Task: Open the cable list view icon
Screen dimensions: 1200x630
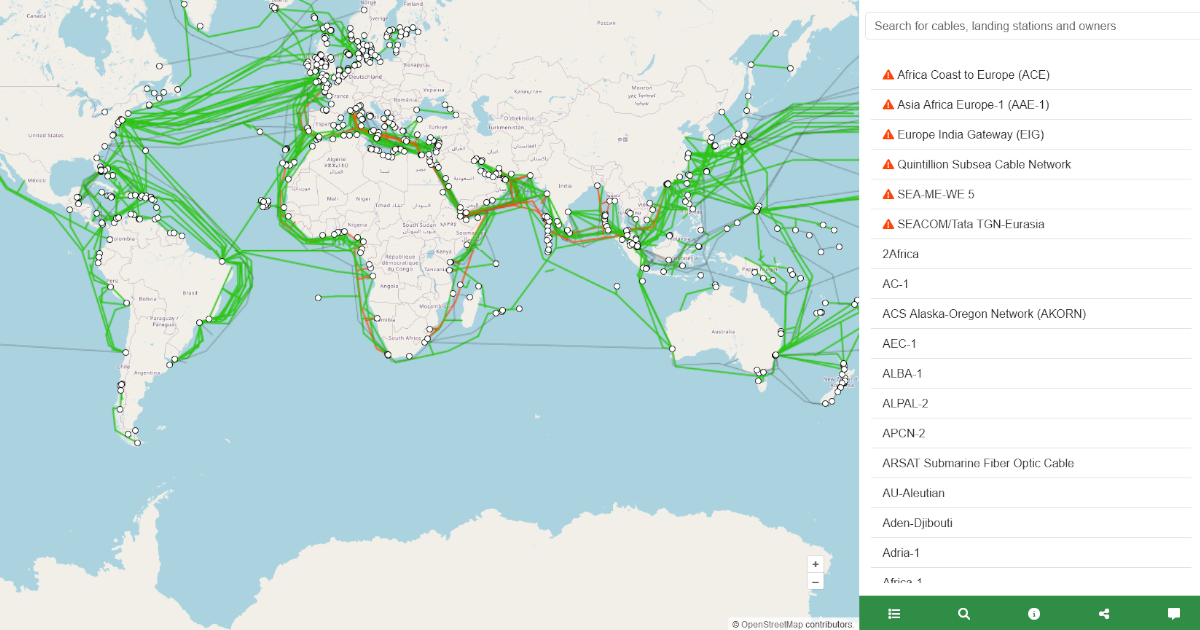Action: tap(893, 613)
